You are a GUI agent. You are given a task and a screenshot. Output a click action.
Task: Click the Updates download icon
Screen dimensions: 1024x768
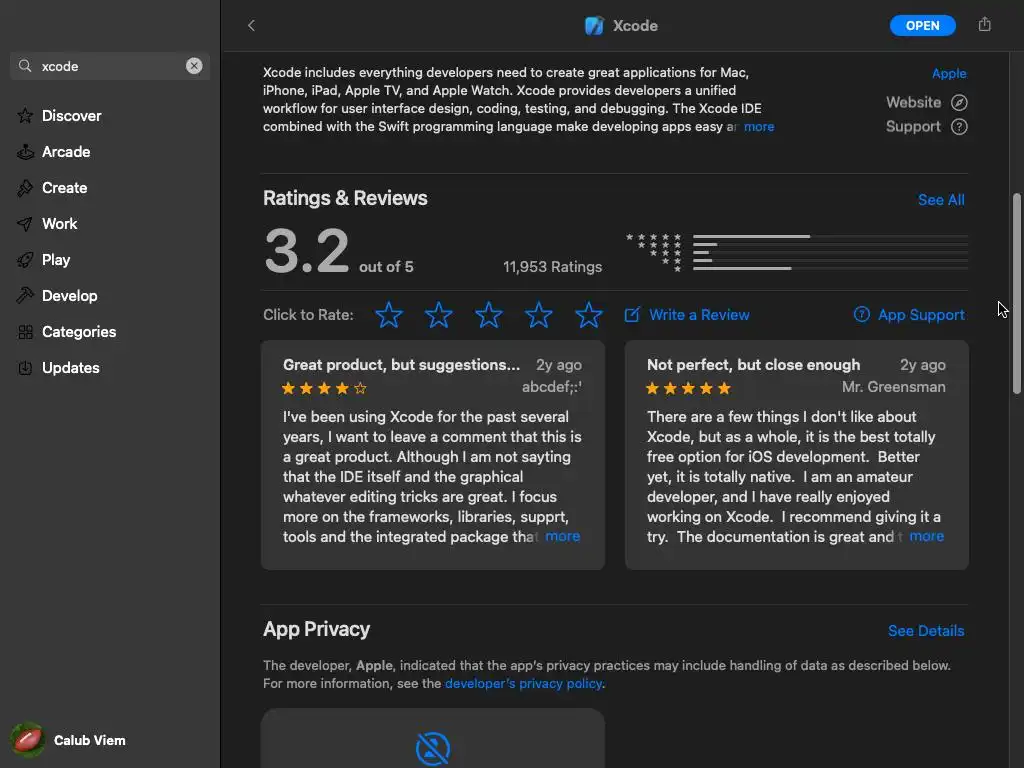(25, 368)
